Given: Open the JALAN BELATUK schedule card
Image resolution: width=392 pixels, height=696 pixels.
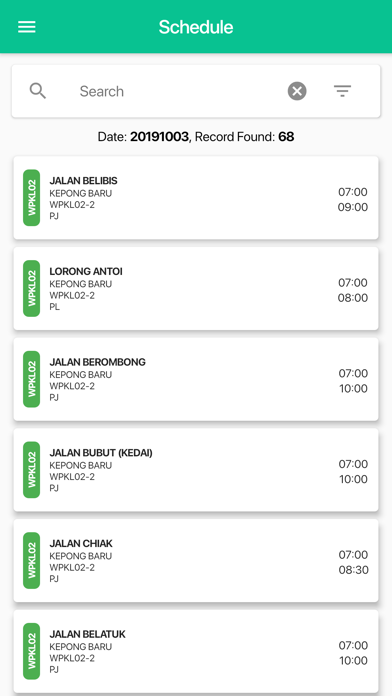Looking at the screenshot, I should pos(196,651).
